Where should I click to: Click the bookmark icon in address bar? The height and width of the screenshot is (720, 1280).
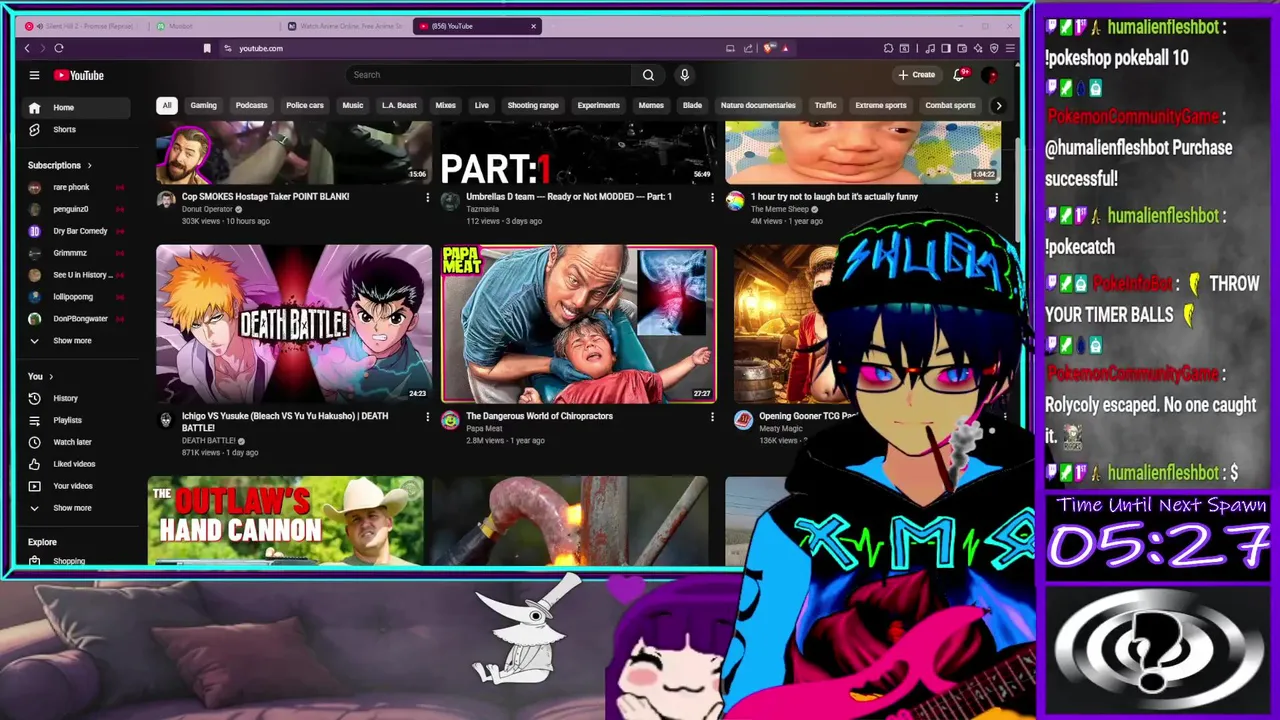pos(207,48)
